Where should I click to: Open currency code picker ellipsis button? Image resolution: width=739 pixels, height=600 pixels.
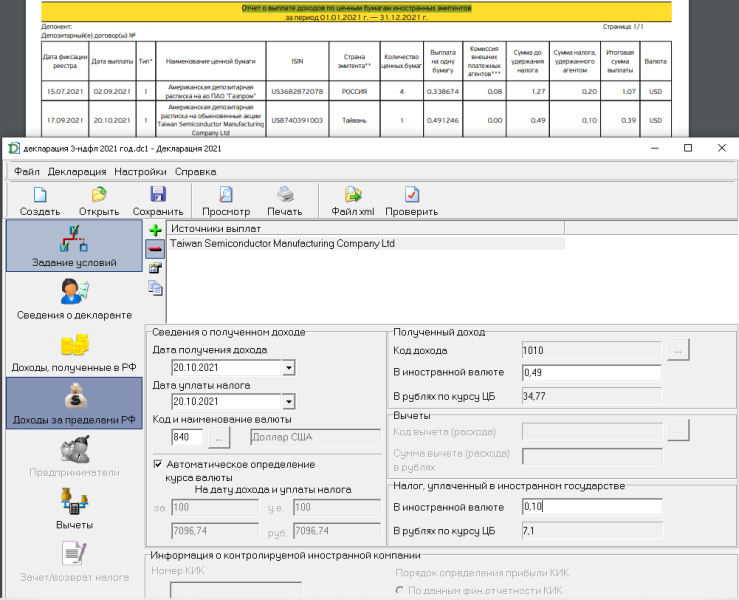(x=220, y=437)
